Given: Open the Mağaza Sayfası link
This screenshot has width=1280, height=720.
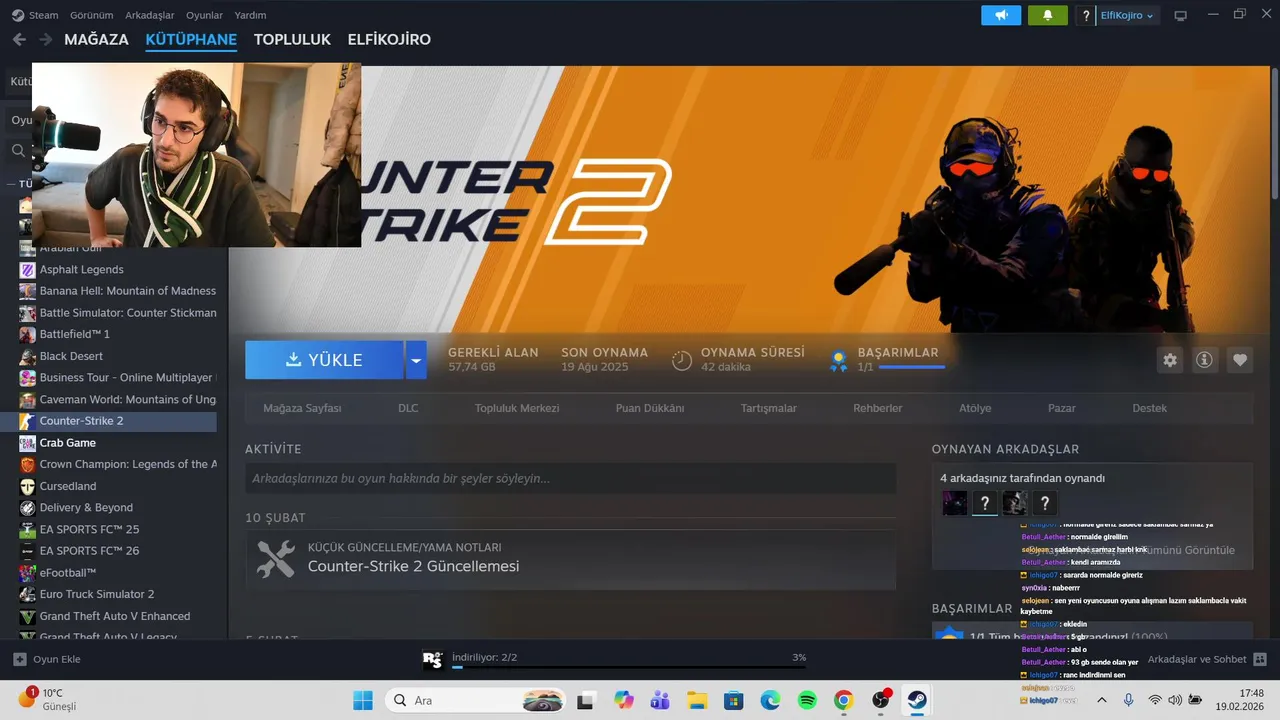Looking at the screenshot, I should coord(302,408).
